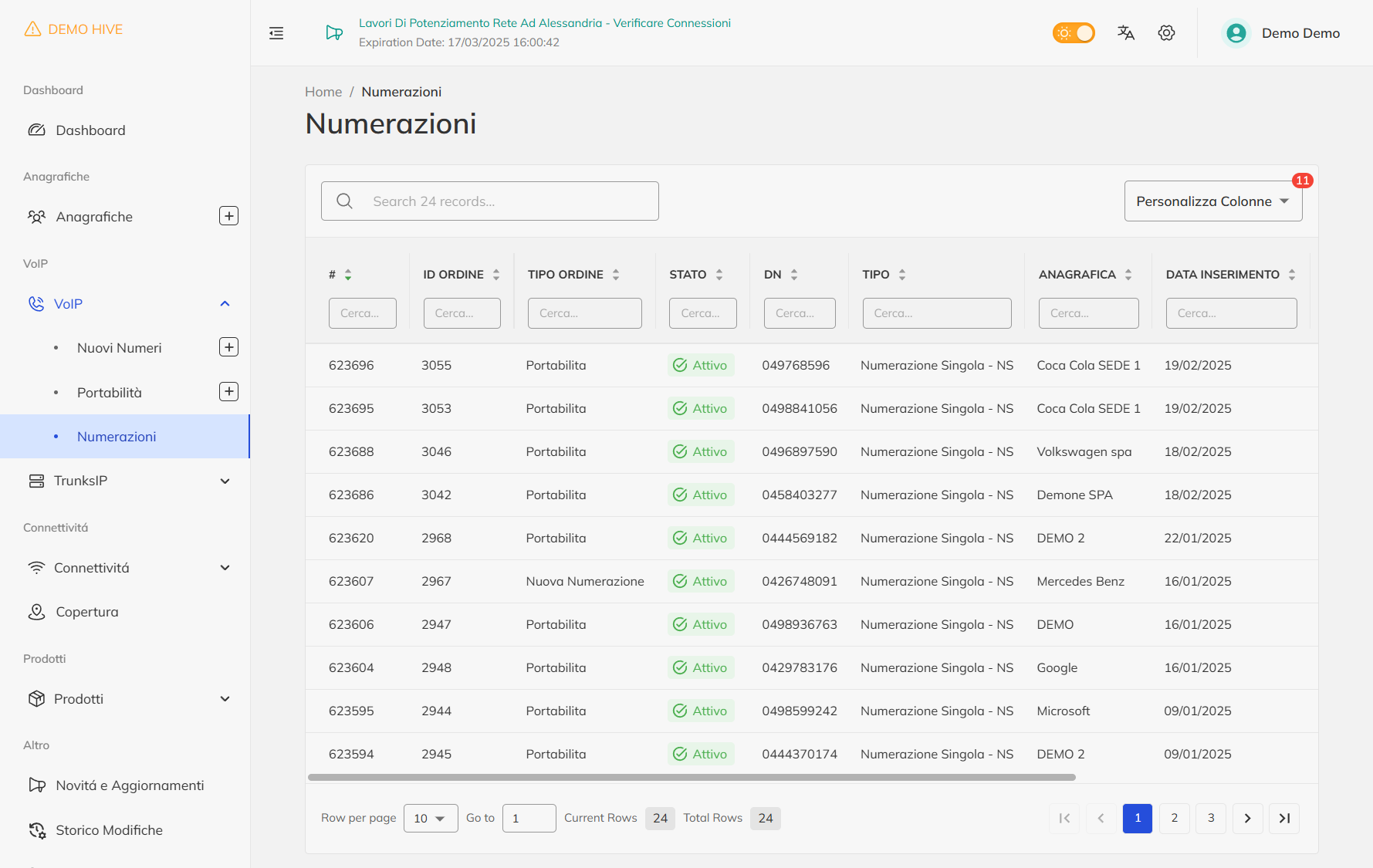Screen dimensions: 1373x868
Task: Open the Personalizza Colonne dropdown
Action: click(x=1212, y=201)
